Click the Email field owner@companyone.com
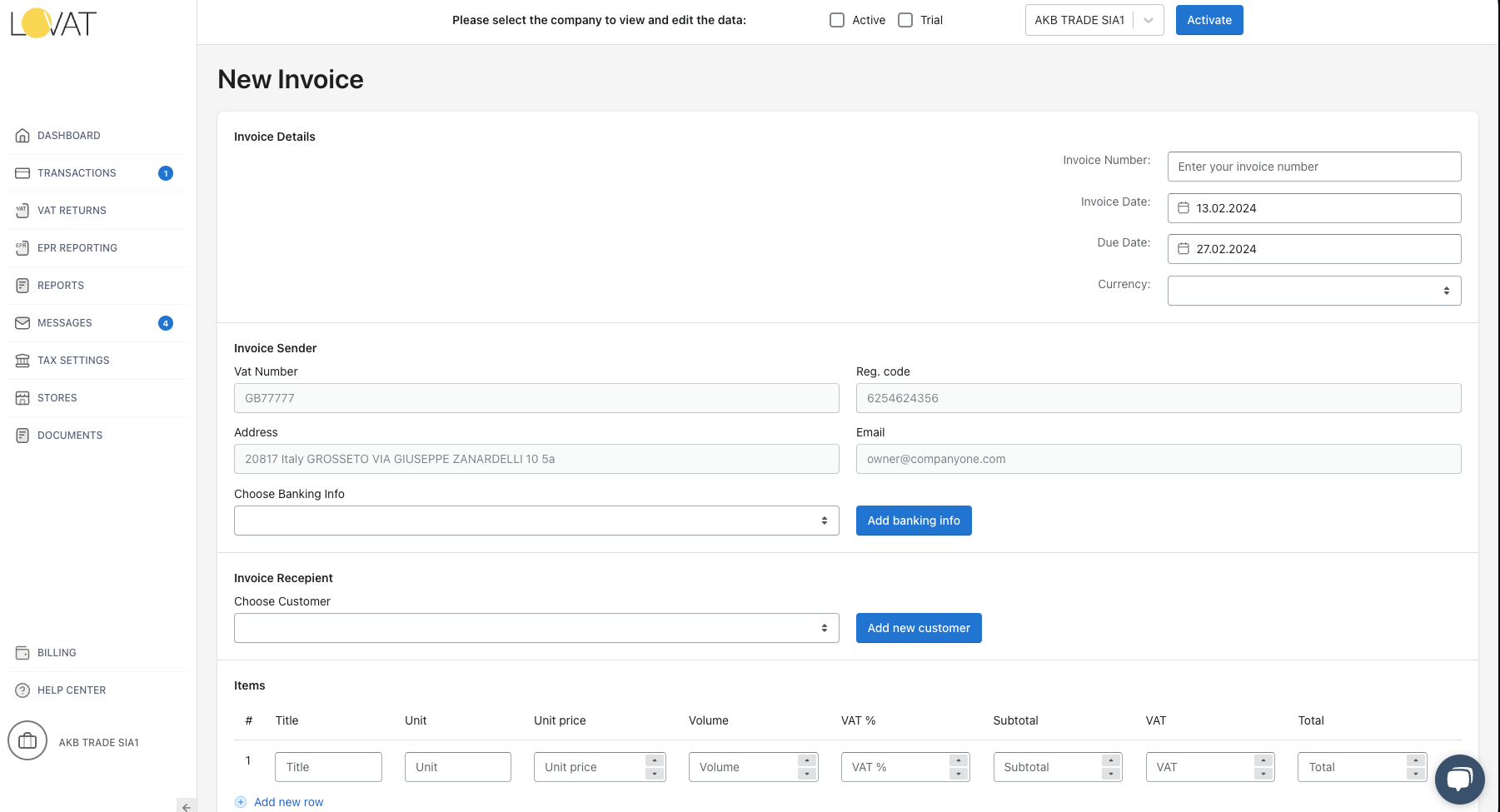Viewport: 1500px width, 812px height. click(1159, 459)
